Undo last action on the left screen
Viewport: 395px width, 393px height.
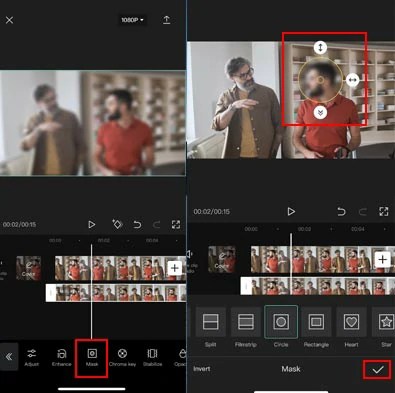(x=137, y=224)
